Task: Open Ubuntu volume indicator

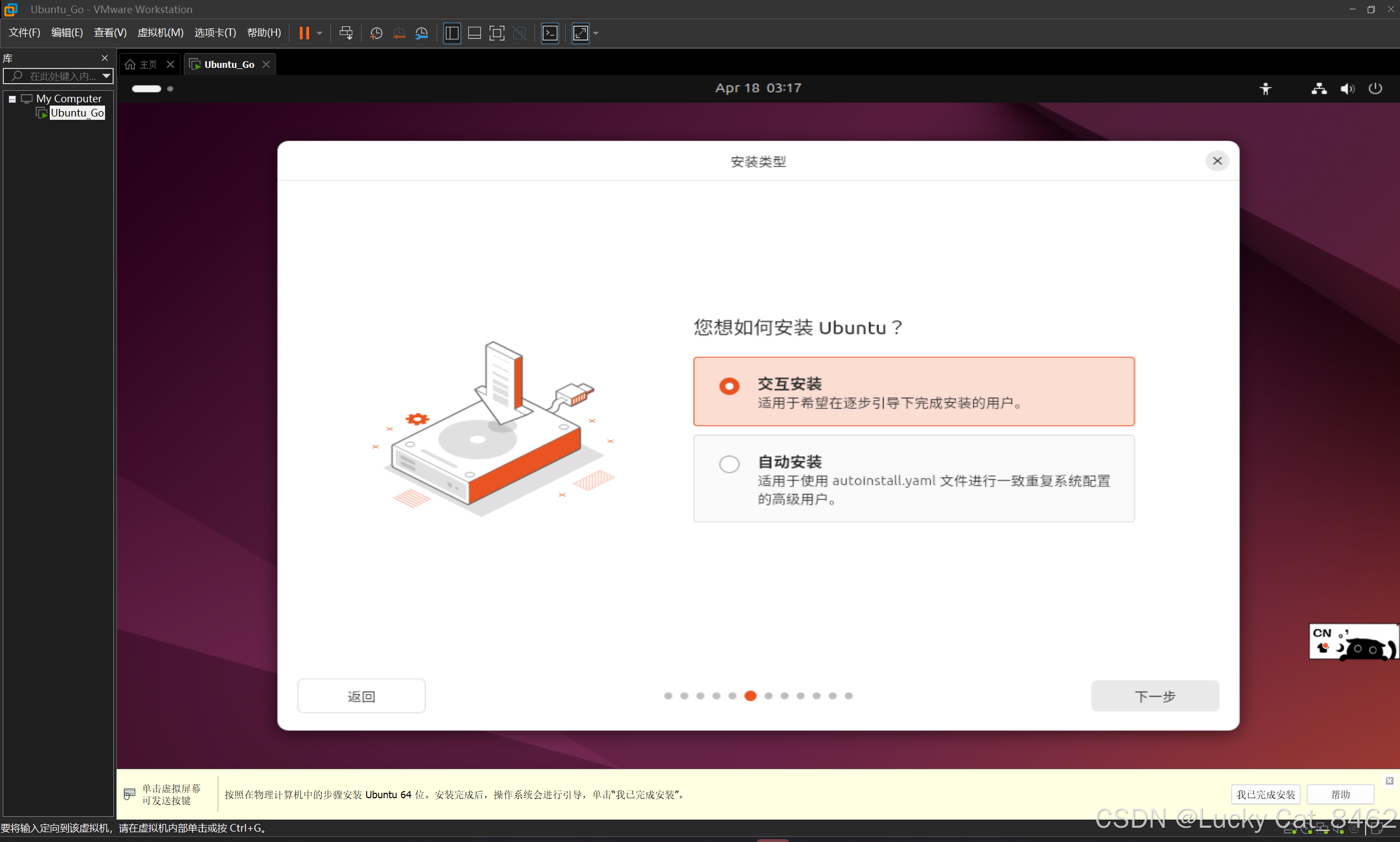Action: (1347, 89)
